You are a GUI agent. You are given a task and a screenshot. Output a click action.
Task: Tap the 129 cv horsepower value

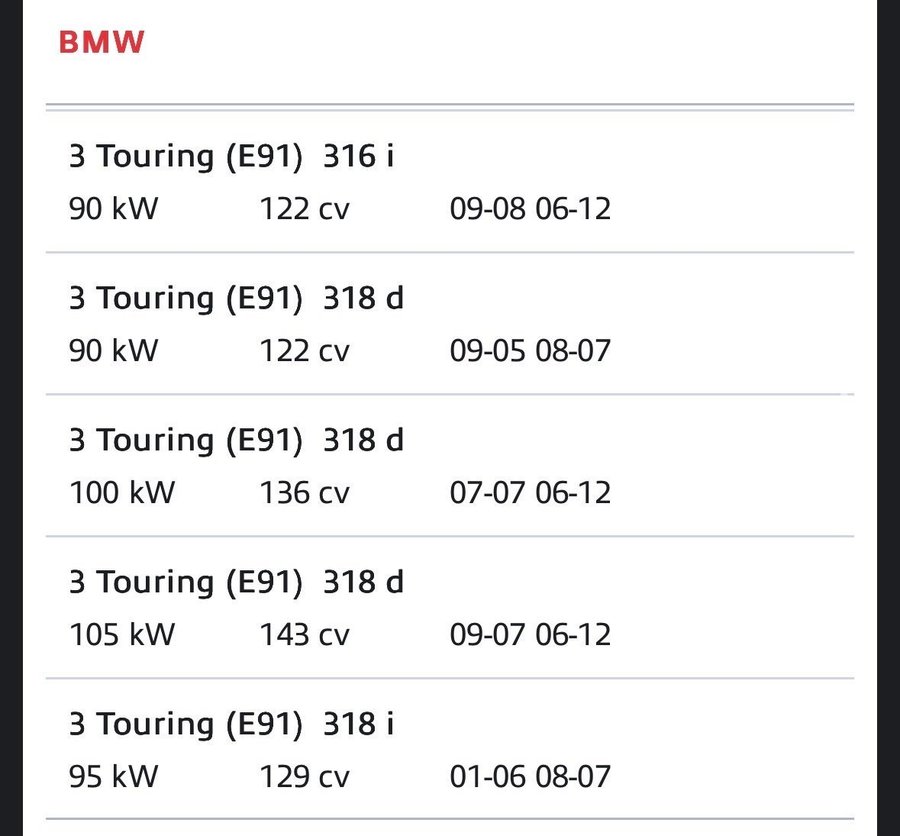pos(305,777)
